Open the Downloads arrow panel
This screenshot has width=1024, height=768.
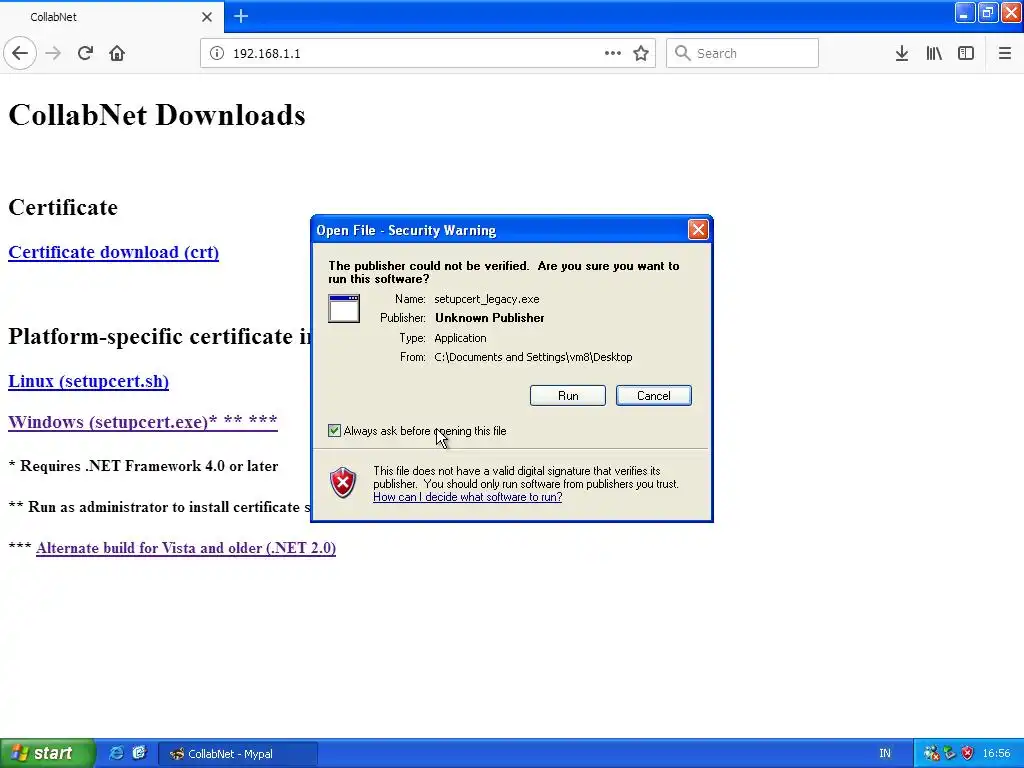click(902, 53)
